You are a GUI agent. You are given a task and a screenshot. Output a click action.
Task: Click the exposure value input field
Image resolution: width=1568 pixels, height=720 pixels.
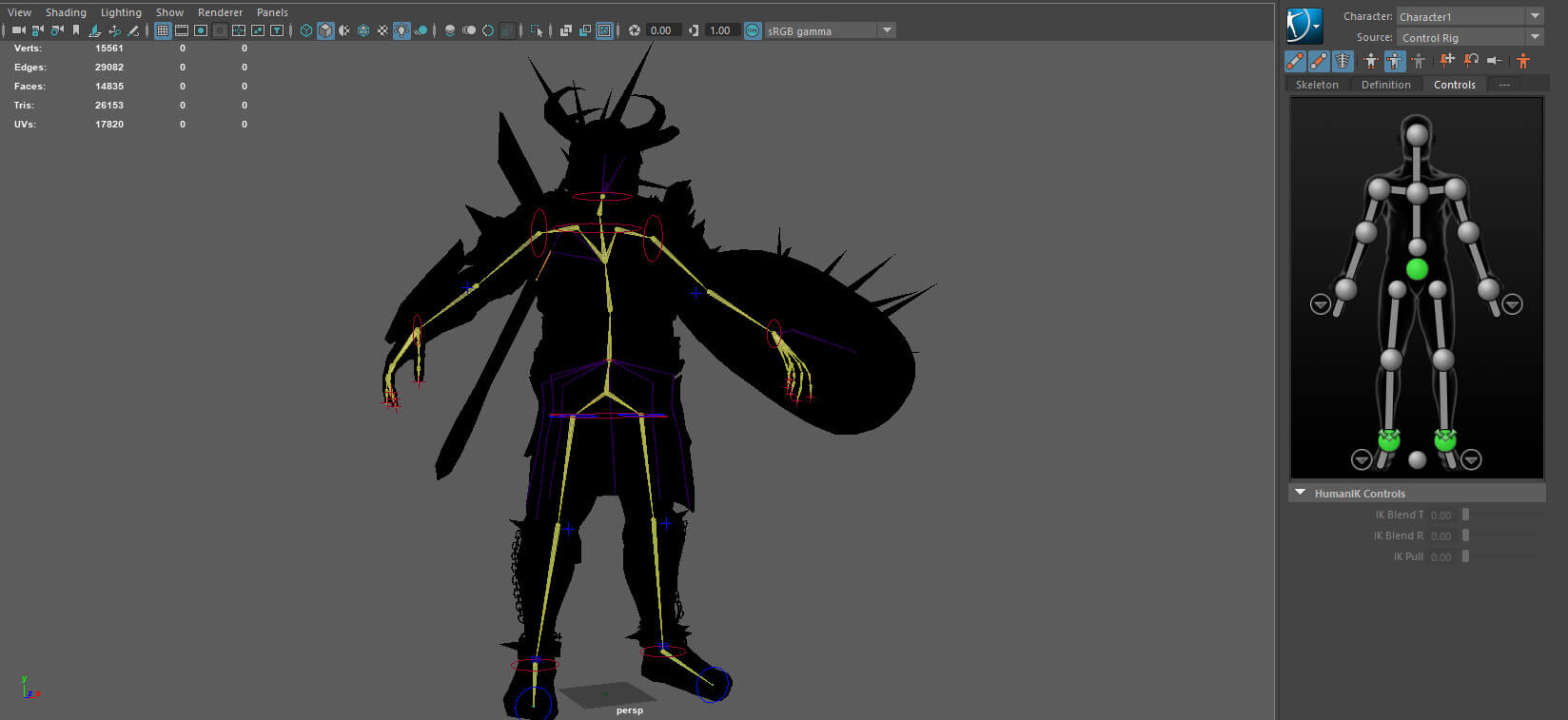[661, 30]
